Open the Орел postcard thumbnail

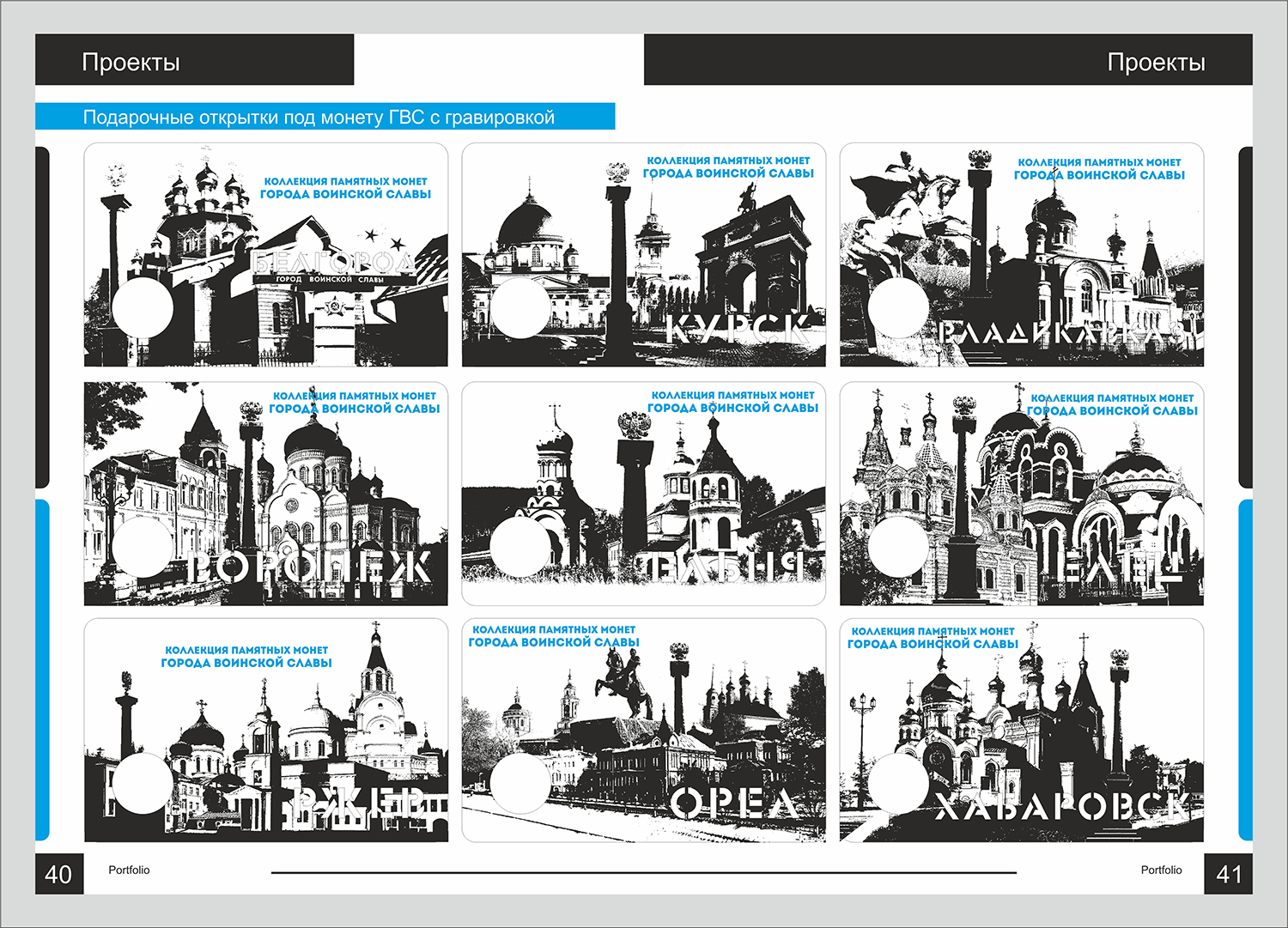pyautogui.click(x=644, y=731)
